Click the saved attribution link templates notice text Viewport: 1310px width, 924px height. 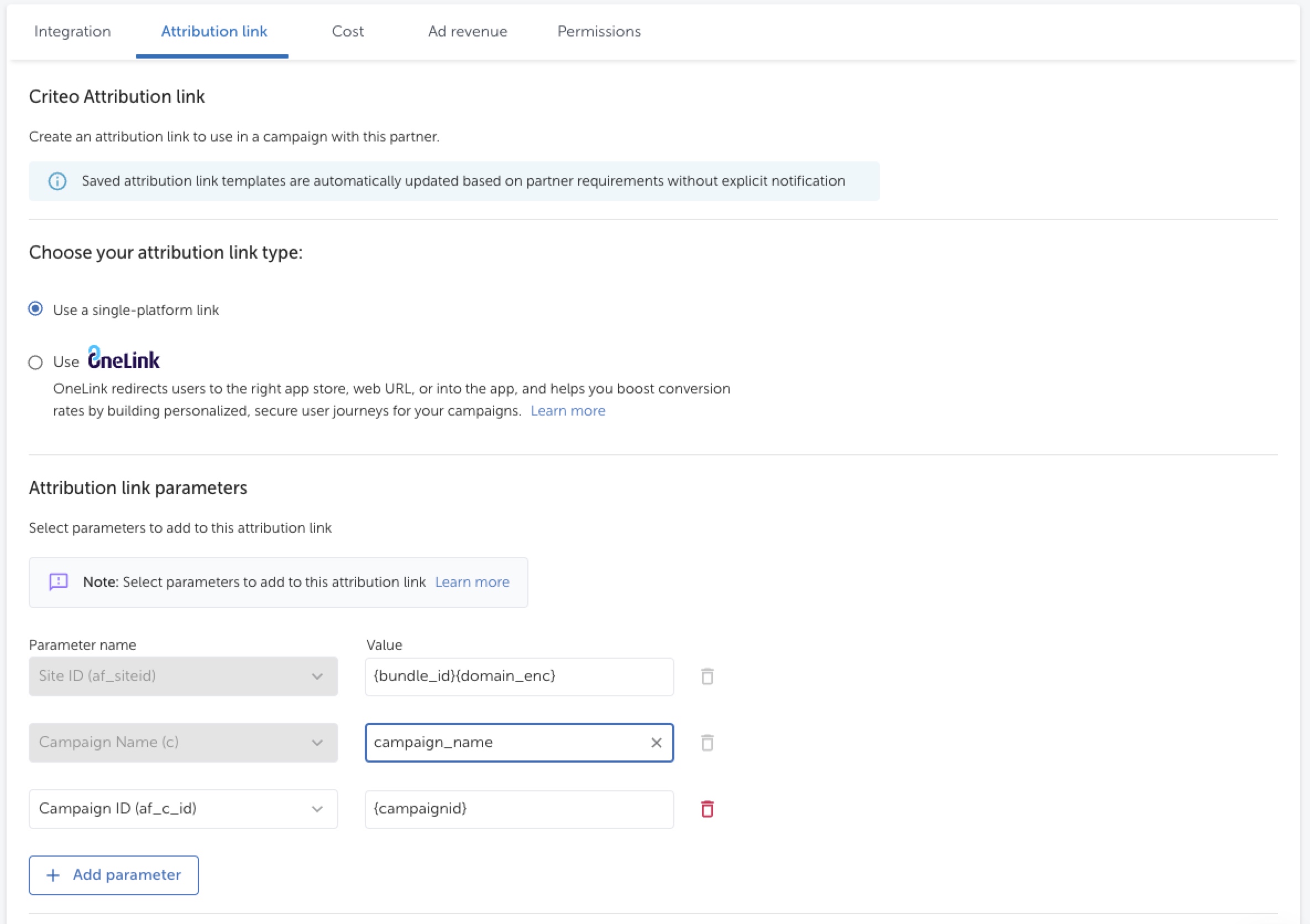coord(463,181)
